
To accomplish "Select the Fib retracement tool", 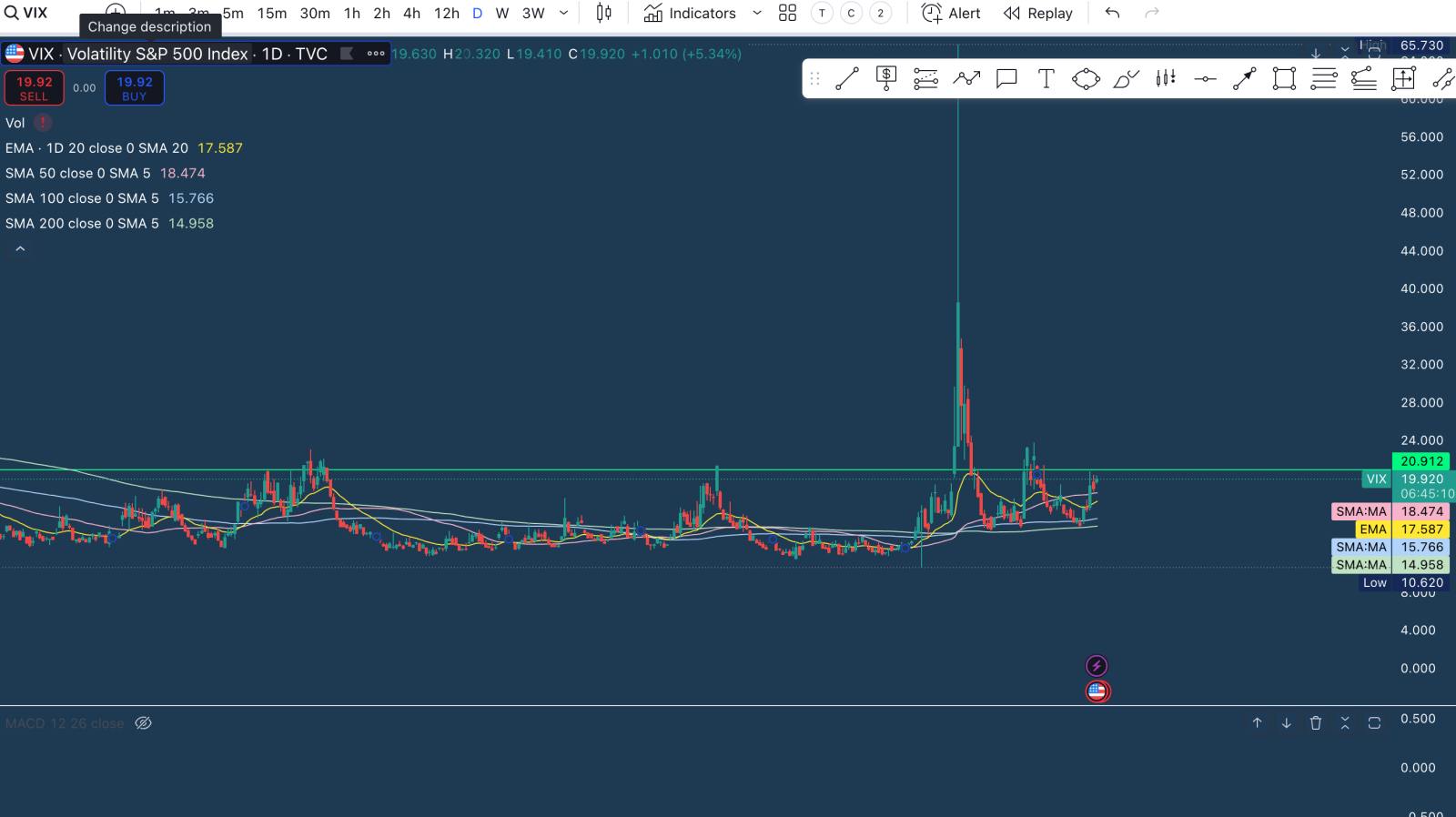I will click(x=925, y=79).
